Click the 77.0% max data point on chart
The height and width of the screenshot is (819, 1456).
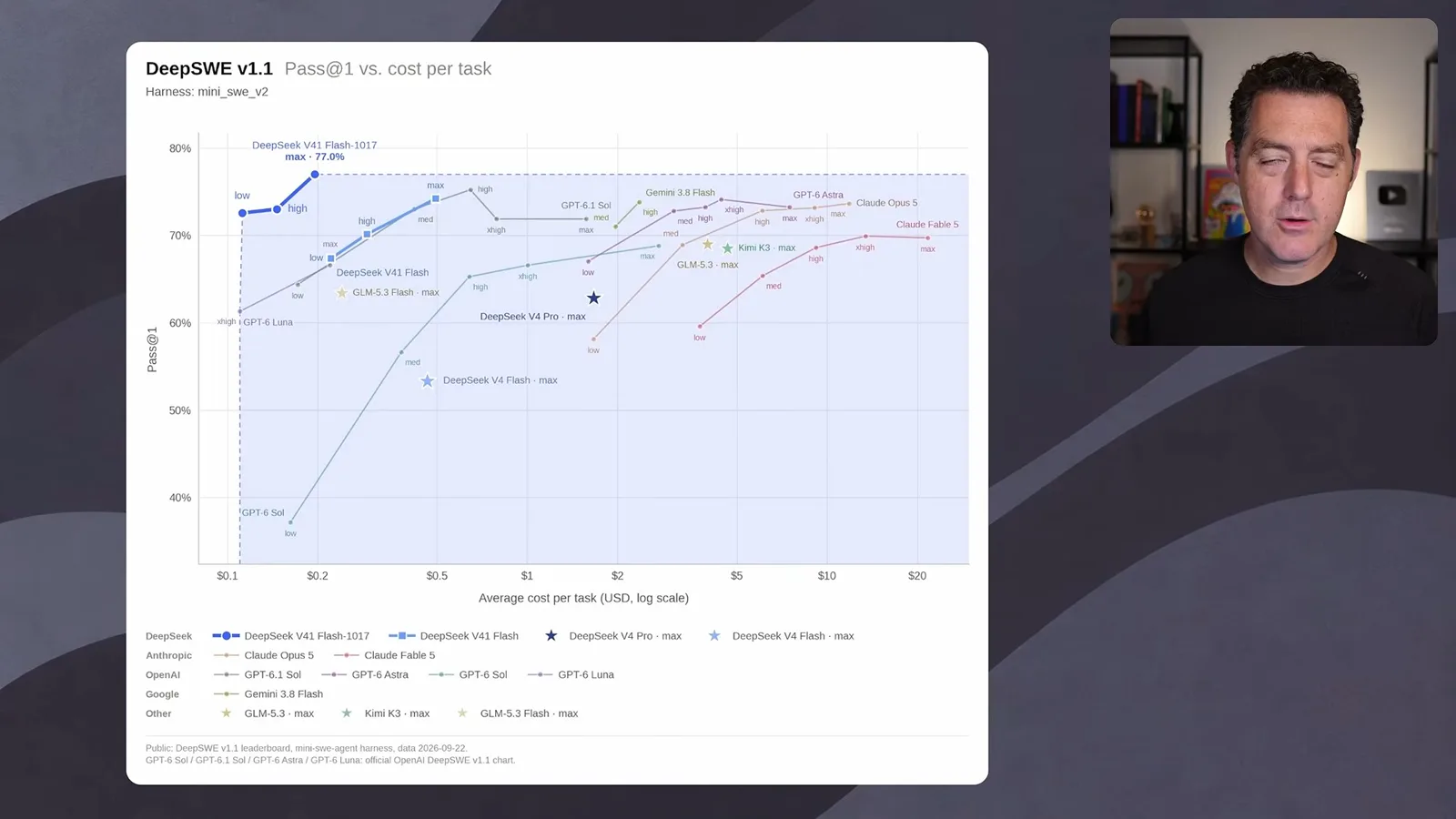315,174
